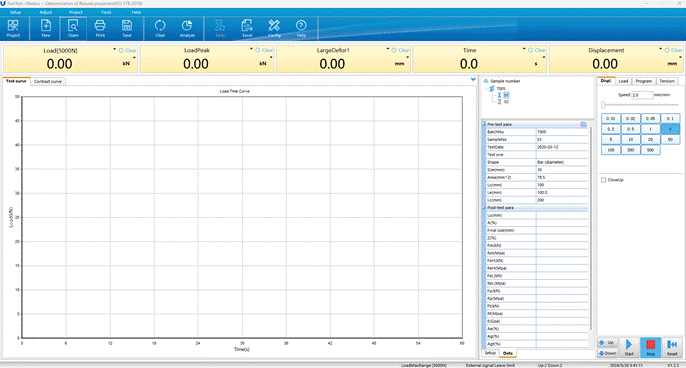The height and width of the screenshot is (368, 686).
Task: Set speed preset to 0.05
Action: [650, 119]
